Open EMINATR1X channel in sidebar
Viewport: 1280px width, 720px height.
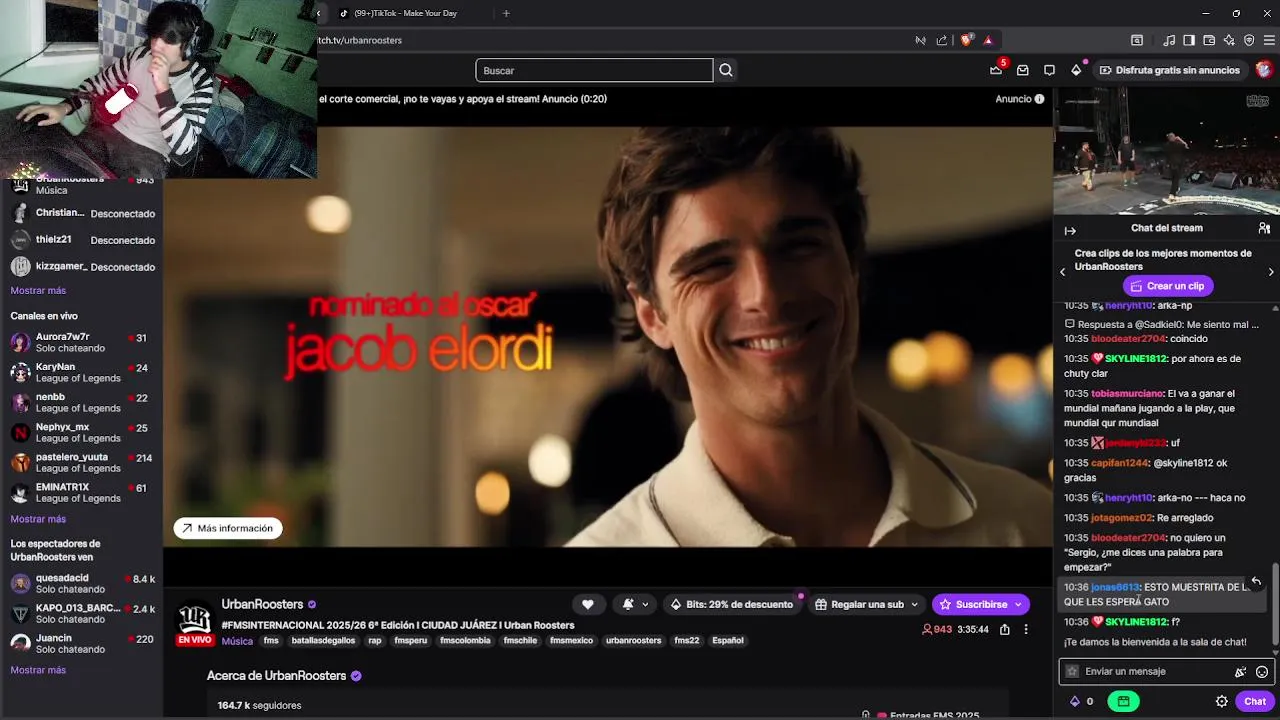coord(81,492)
